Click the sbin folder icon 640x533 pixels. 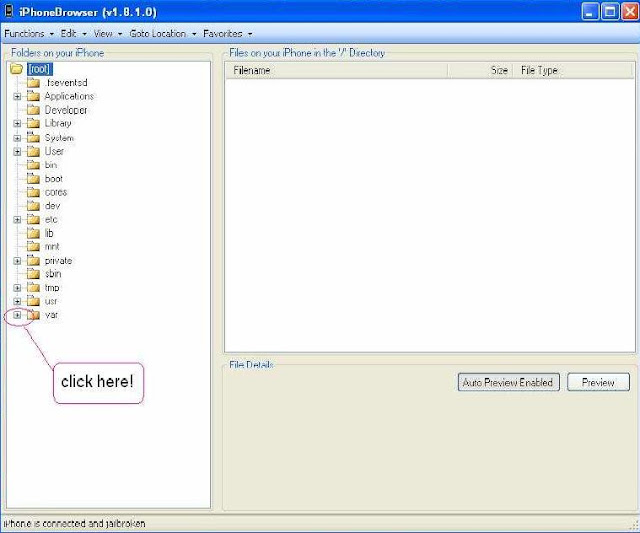33,274
